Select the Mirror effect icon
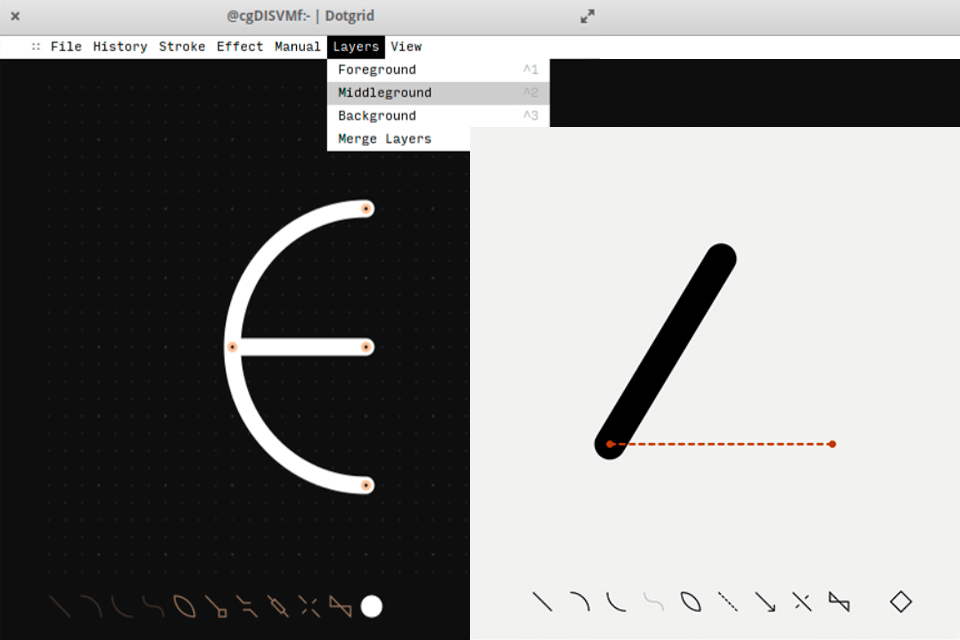960x640 pixels. click(839, 602)
